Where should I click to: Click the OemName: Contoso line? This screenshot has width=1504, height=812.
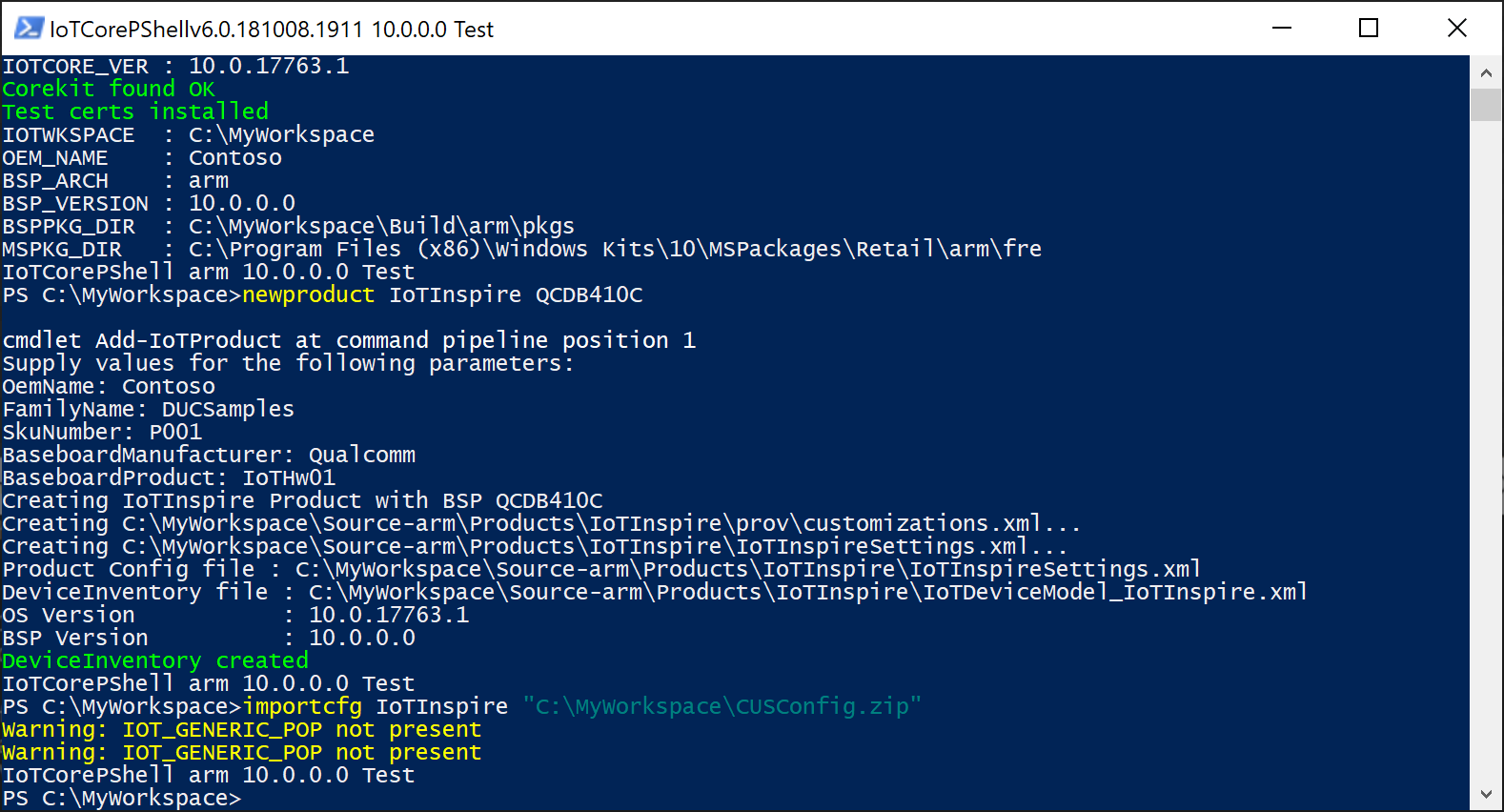click(x=108, y=386)
